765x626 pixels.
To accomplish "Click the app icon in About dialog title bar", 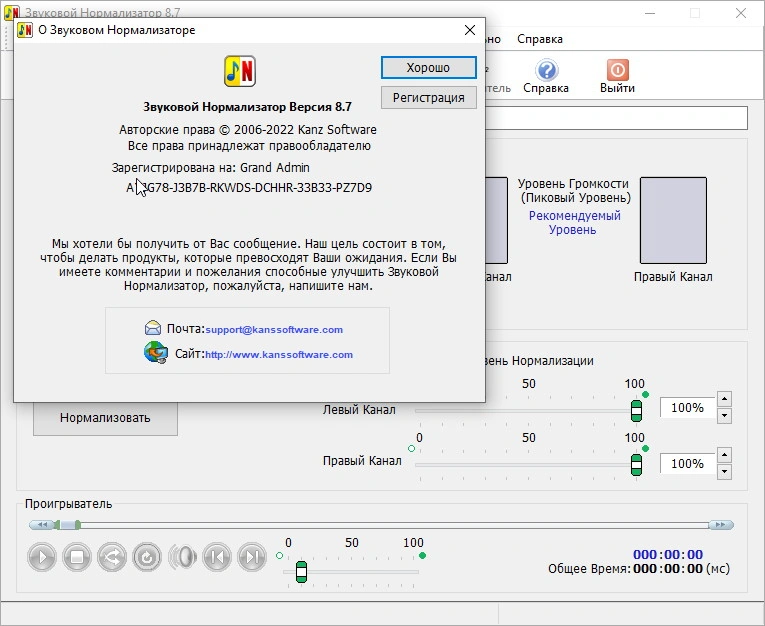I will (25, 30).
